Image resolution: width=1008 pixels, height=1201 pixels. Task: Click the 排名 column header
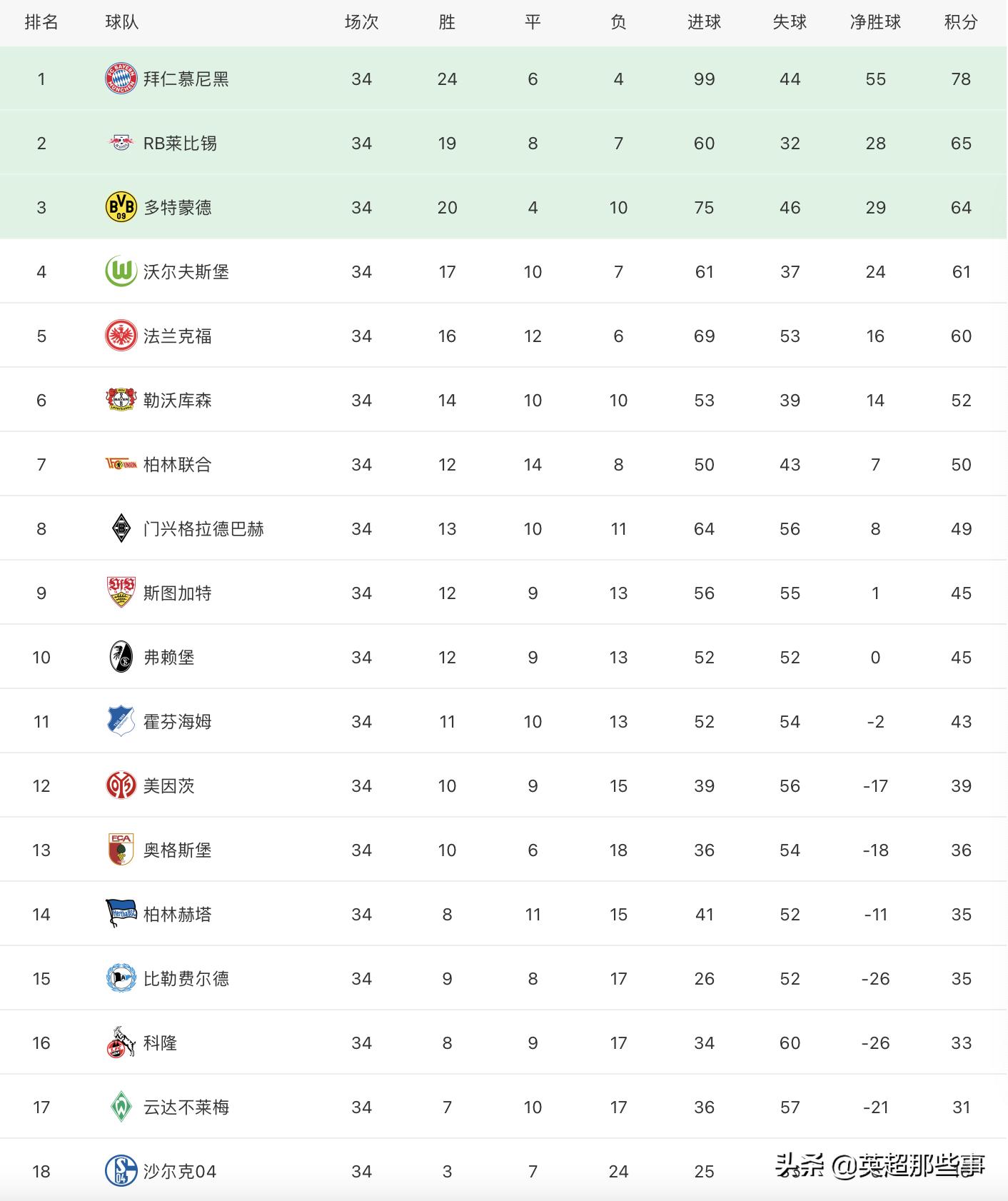[x=41, y=22]
